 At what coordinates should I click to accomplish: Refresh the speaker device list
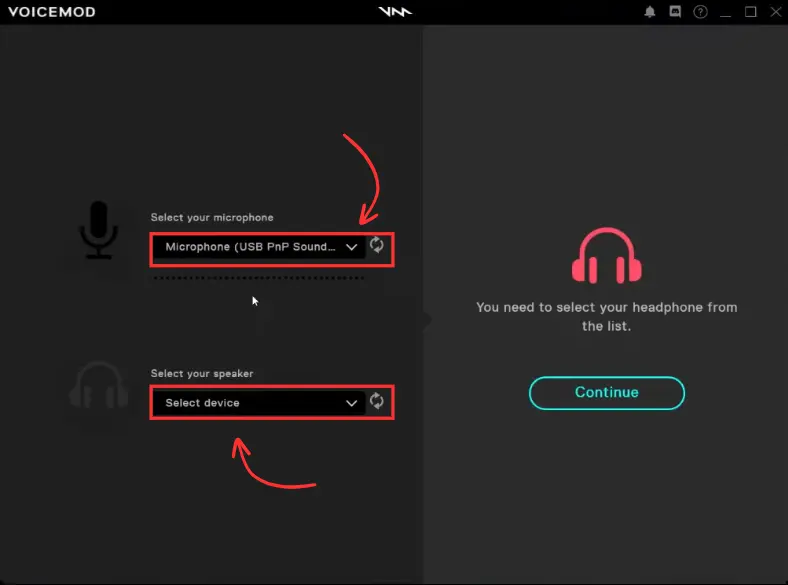point(376,401)
